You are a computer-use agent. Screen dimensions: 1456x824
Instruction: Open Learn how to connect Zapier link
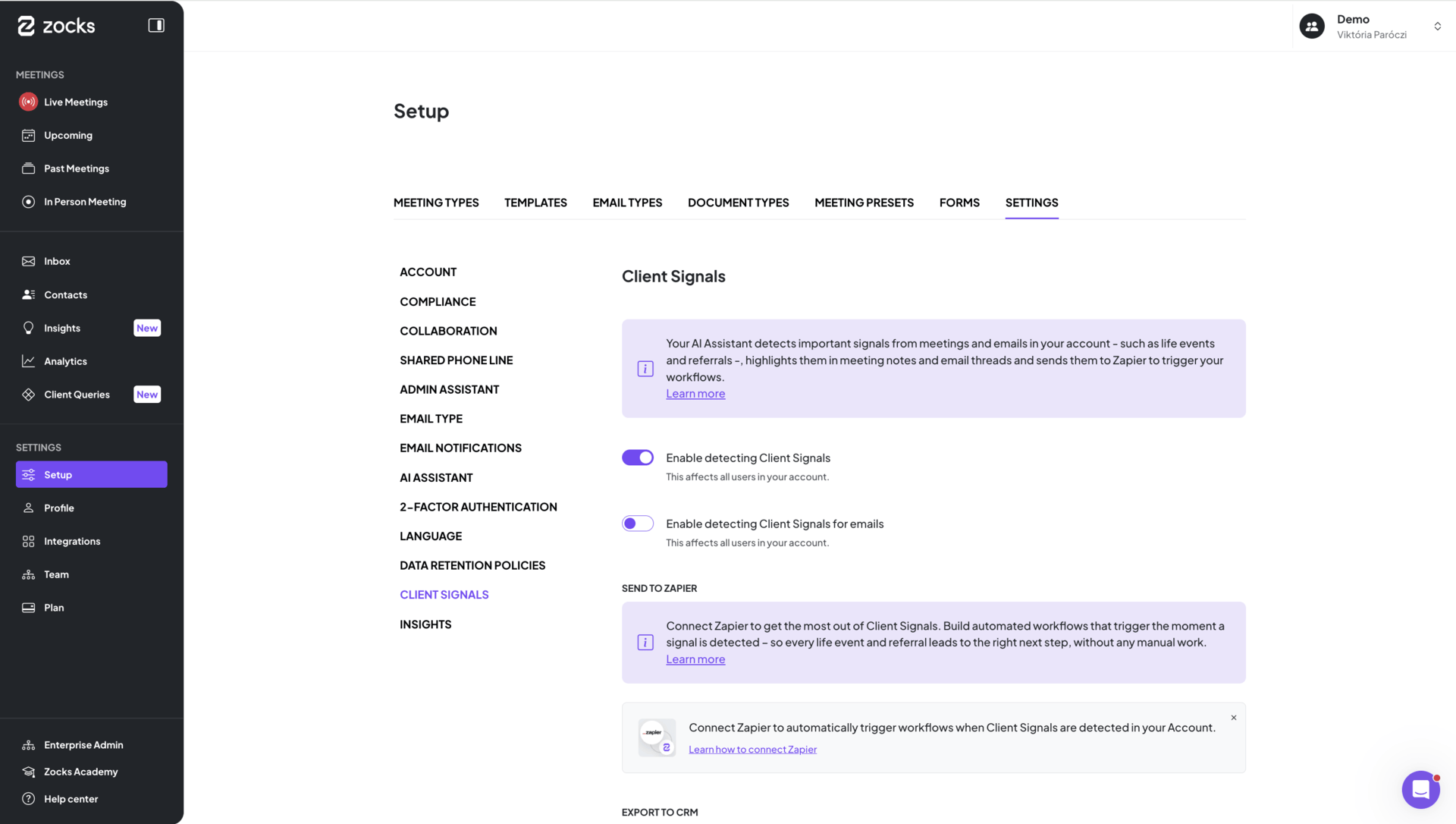(752, 750)
